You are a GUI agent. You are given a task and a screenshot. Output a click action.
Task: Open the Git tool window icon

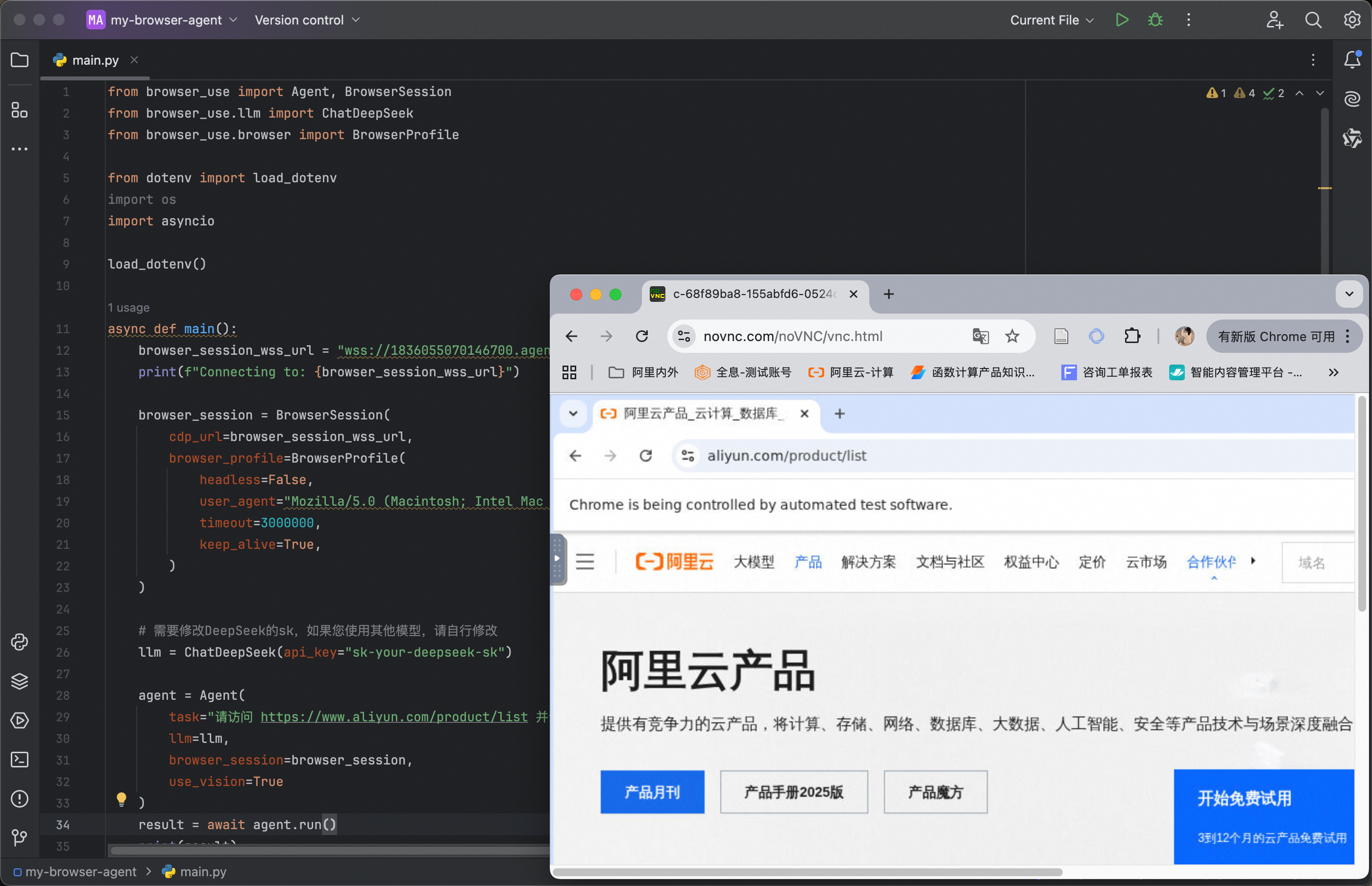20,837
